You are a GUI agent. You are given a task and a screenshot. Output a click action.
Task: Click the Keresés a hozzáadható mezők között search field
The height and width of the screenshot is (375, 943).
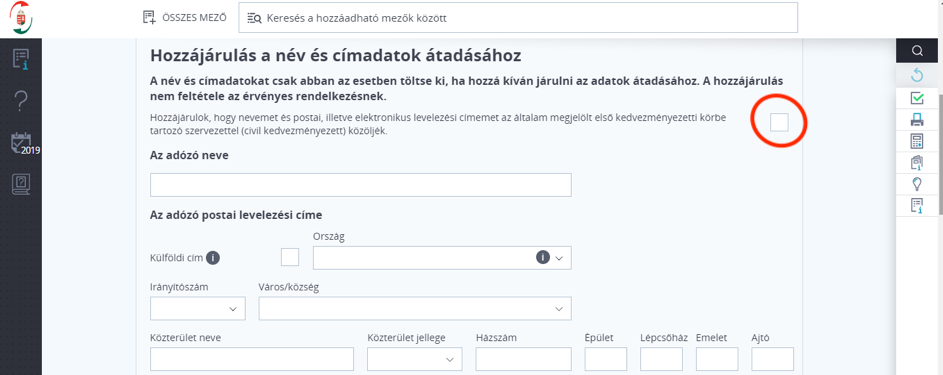[x=518, y=18]
